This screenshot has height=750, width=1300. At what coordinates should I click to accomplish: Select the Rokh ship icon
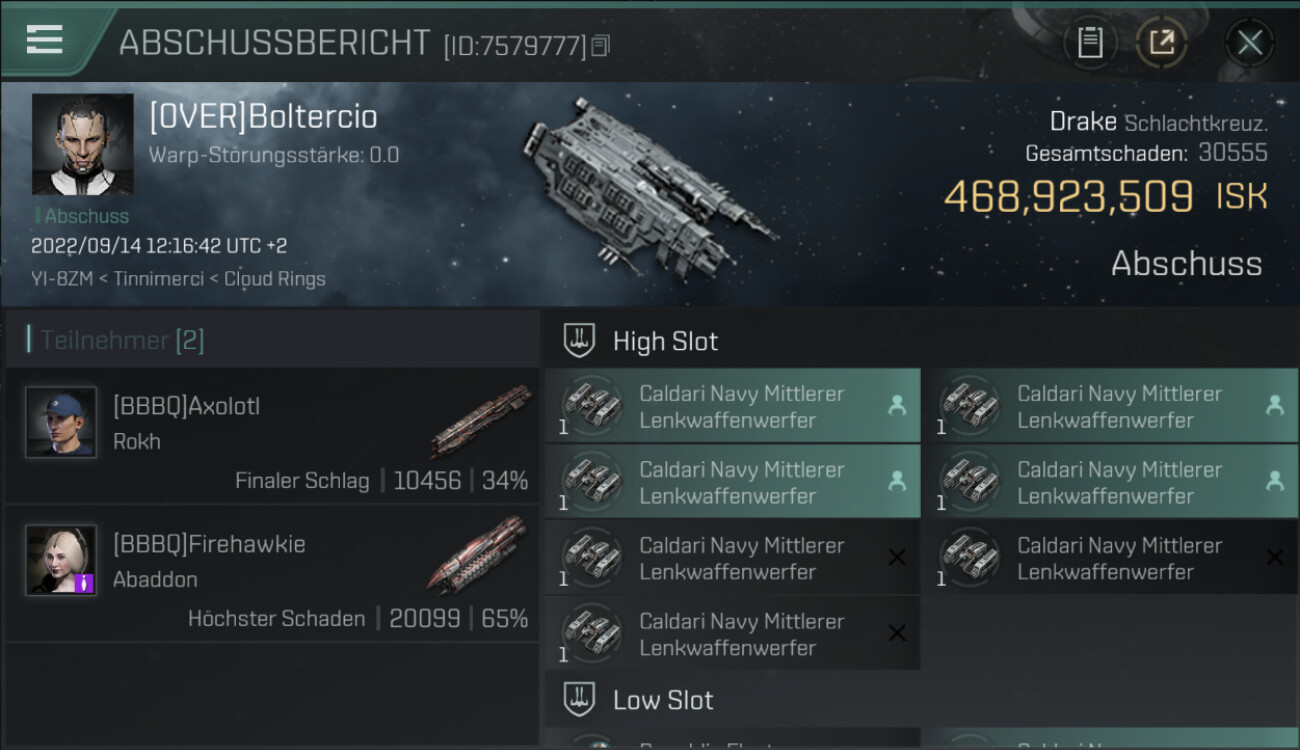point(482,420)
